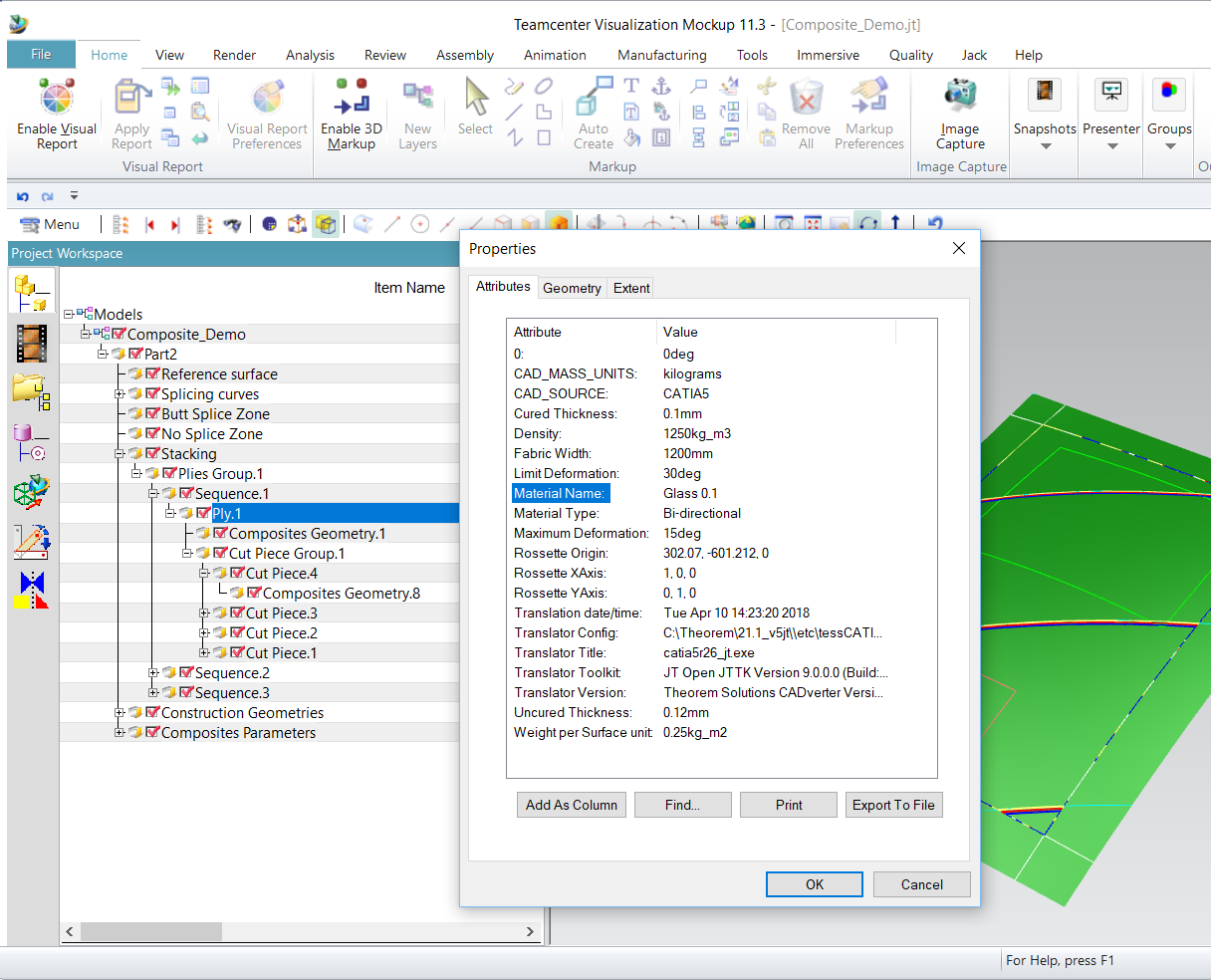Click the New Layers icon
The width and height of the screenshot is (1211, 980).
tap(417, 98)
